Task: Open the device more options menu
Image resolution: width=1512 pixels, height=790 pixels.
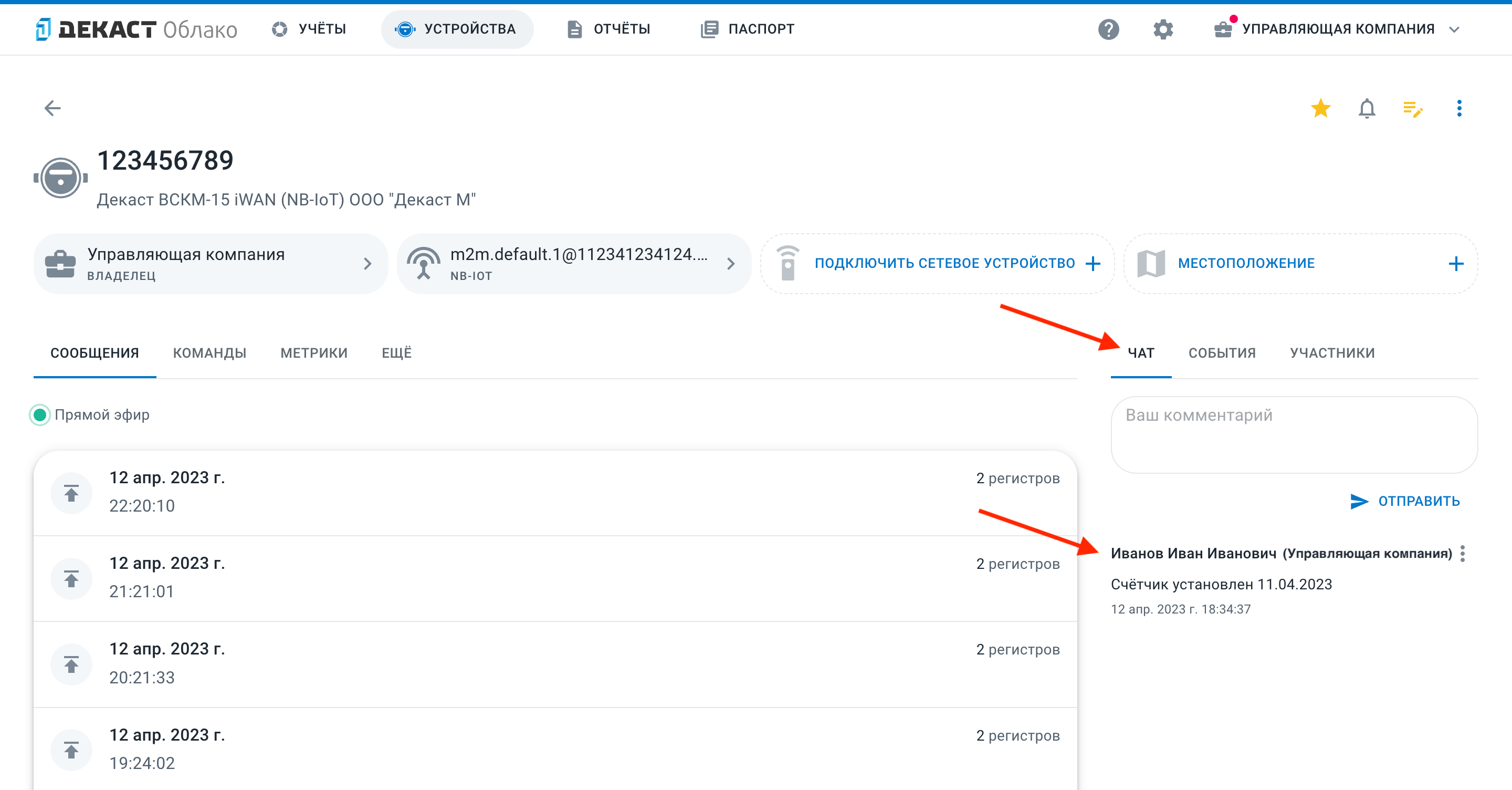Action: pyautogui.click(x=1459, y=108)
